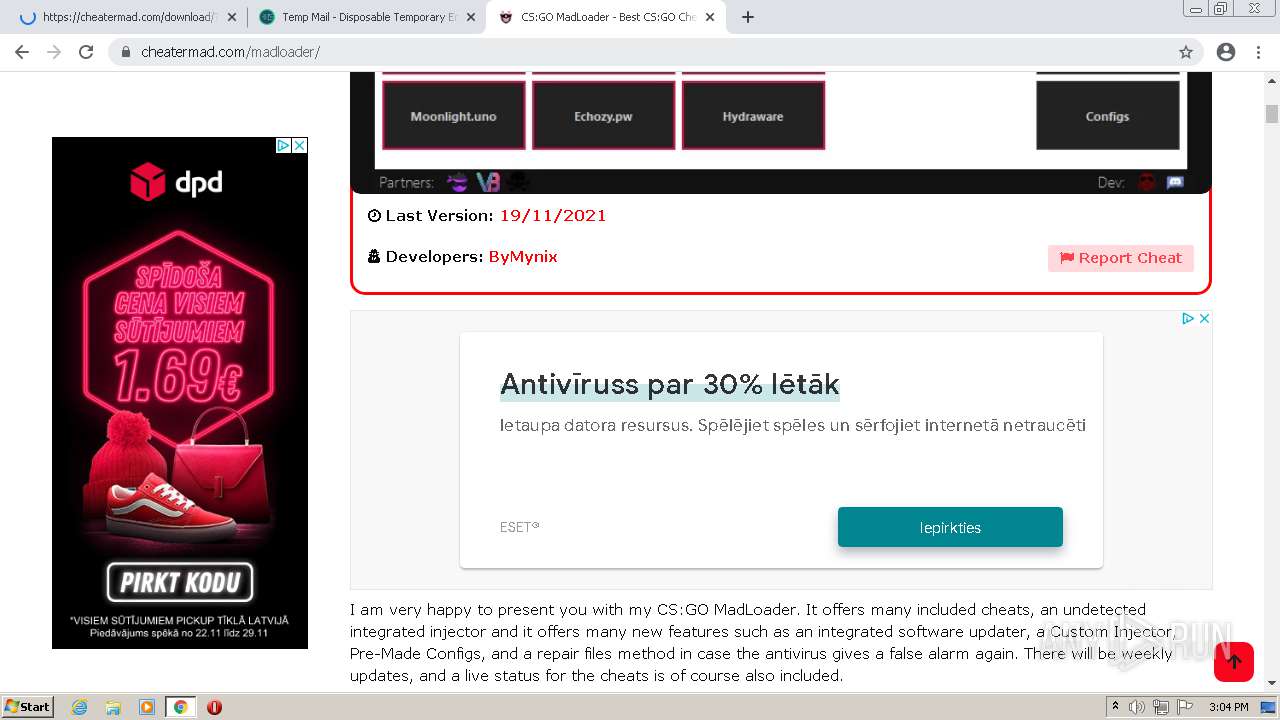Click the vertical scrollbar thumb
This screenshot has height=720, width=1280.
(1272, 113)
